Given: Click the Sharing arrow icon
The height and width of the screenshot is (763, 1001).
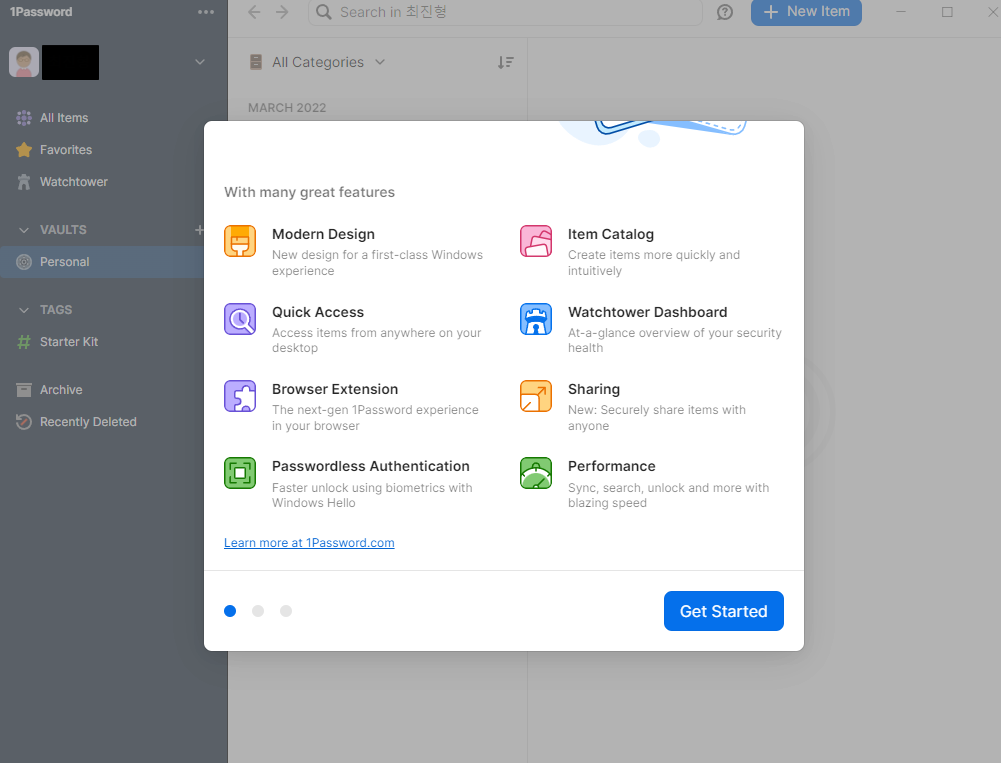Looking at the screenshot, I should (536, 397).
